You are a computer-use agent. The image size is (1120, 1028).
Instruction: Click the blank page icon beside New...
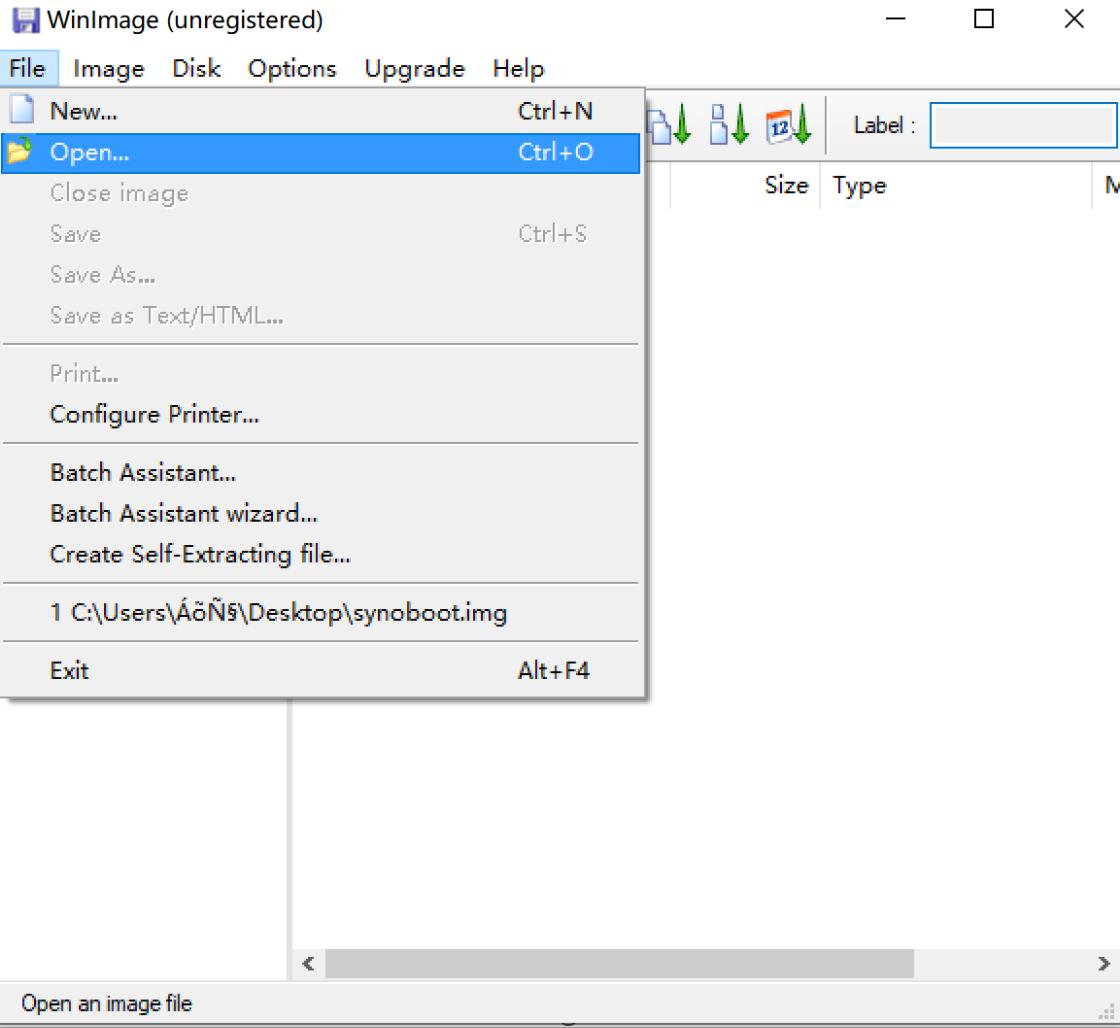[22, 109]
